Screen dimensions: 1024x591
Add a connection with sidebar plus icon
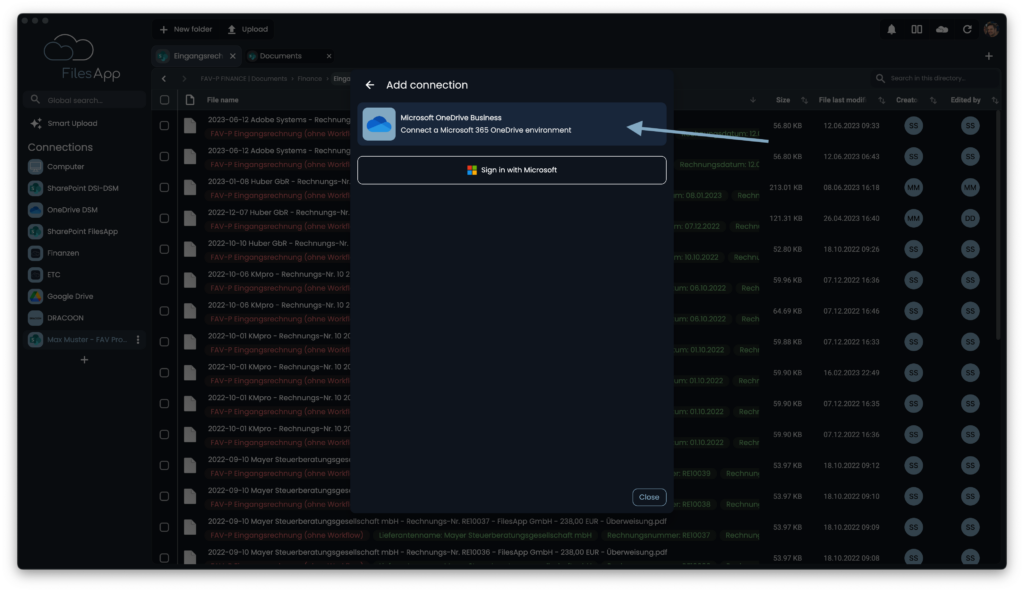(84, 360)
